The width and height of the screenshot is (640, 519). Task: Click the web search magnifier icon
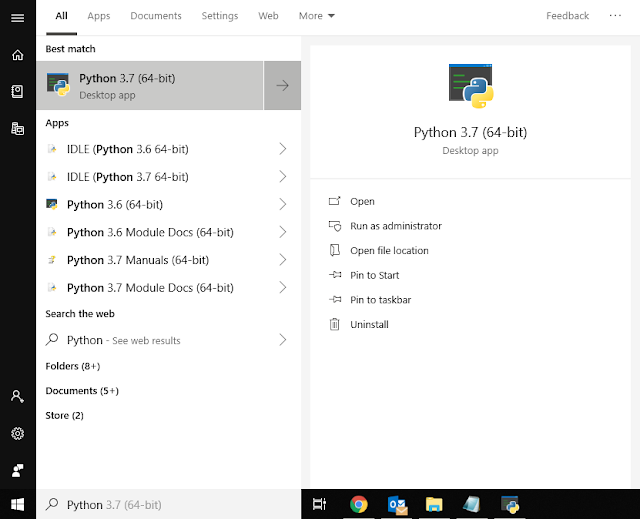[52, 339]
